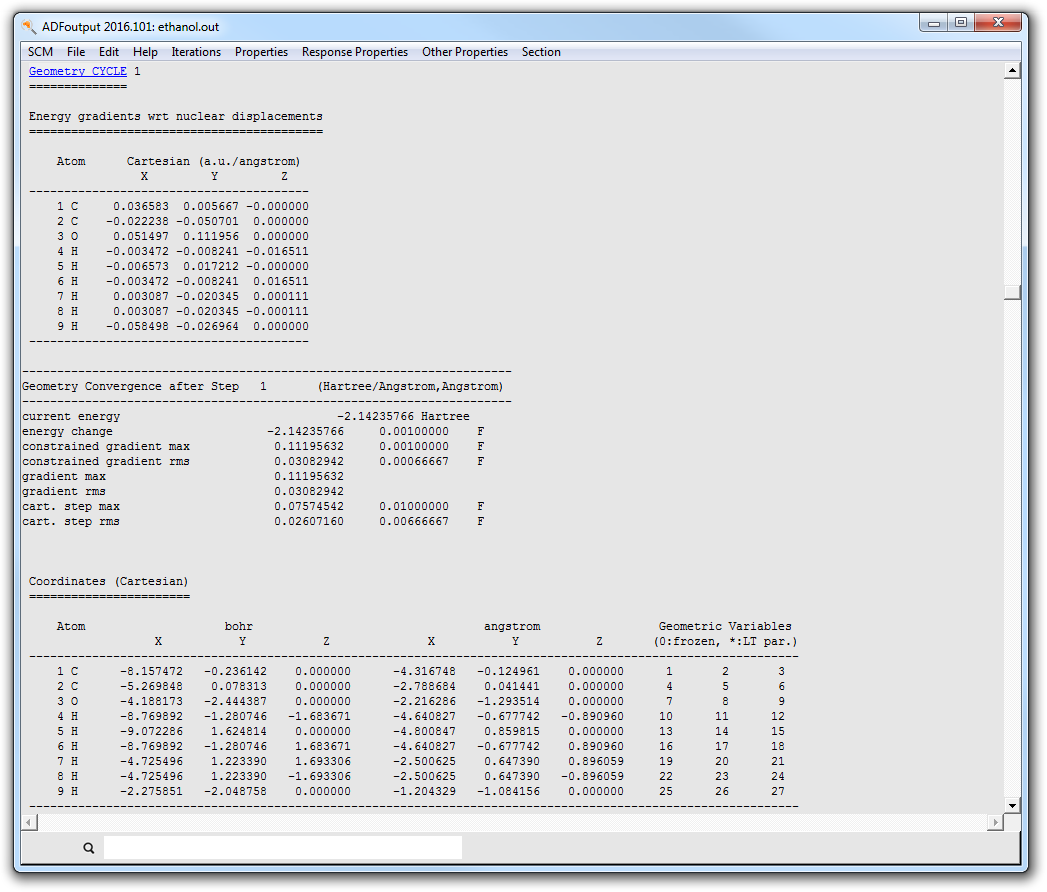Click '(0:frozen, *:LT par.)' legend text

pyautogui.click(x=725, y=642)
